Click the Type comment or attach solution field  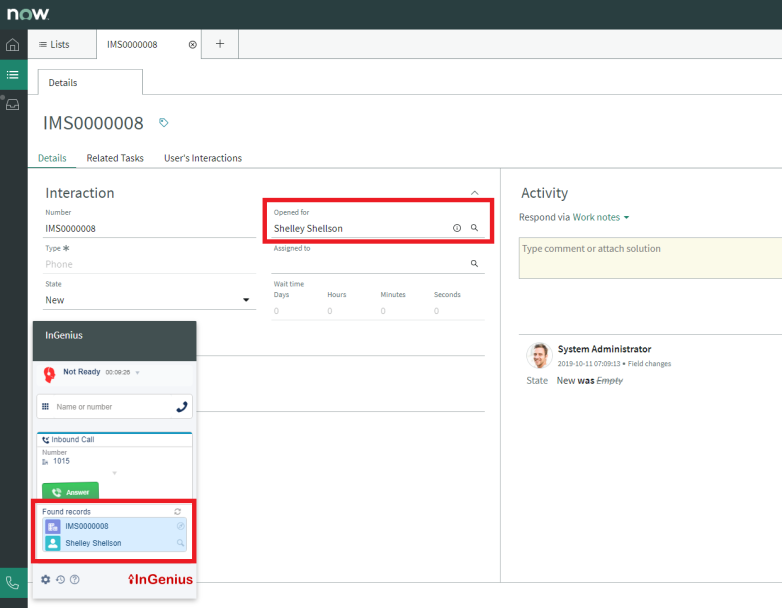pos(650,257)
